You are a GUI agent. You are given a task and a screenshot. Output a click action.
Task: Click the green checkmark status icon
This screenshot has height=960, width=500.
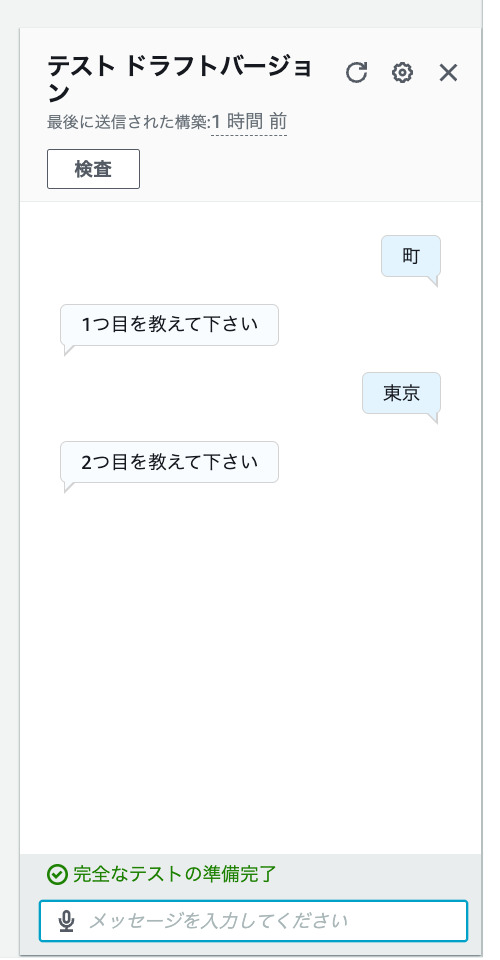point(57,875)
